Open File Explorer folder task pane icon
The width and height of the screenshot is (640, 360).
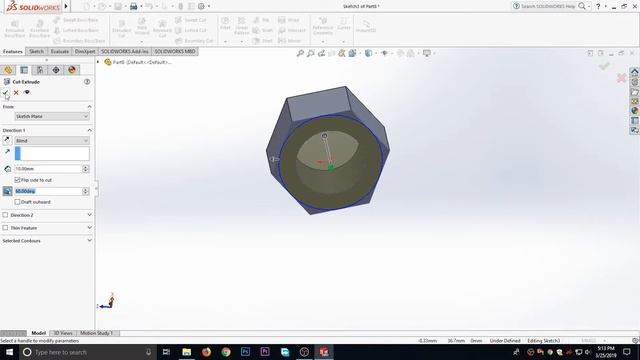click(635, 92)
